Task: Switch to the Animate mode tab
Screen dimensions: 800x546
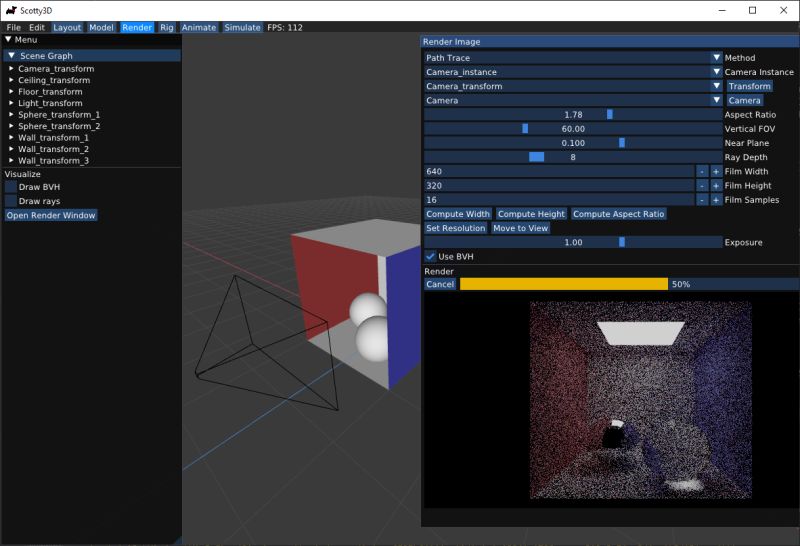Action: pos(198,28)
